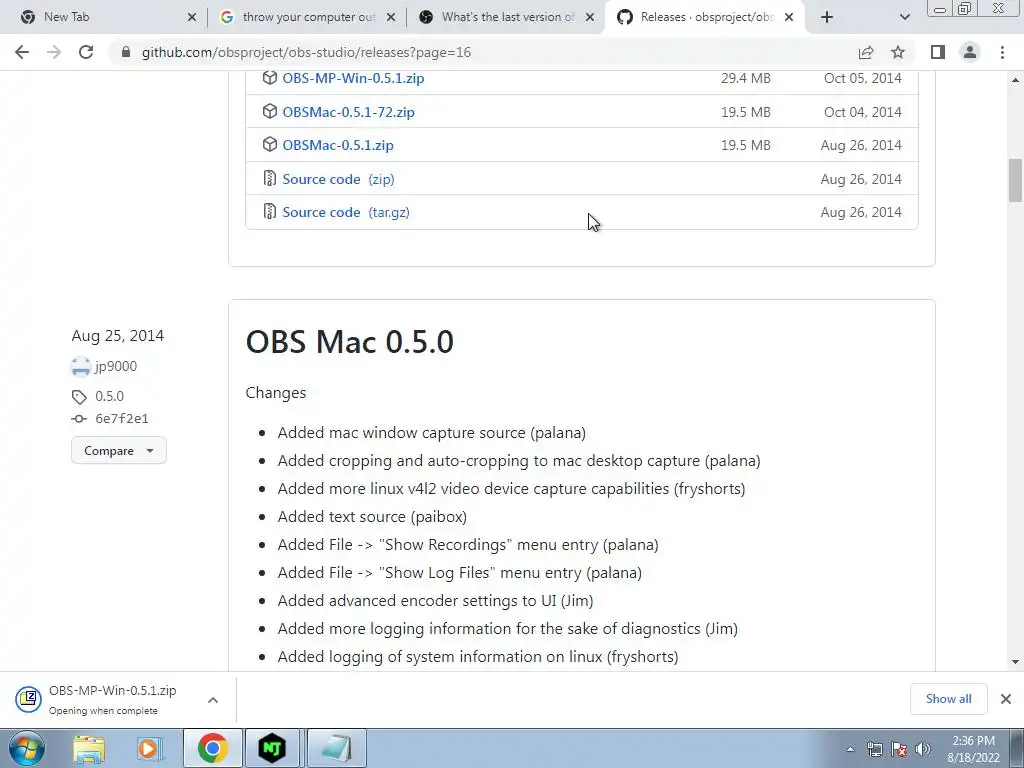Close the Google search tab
The height and width of the screenshot is (768, 1024).
[391, 17]
